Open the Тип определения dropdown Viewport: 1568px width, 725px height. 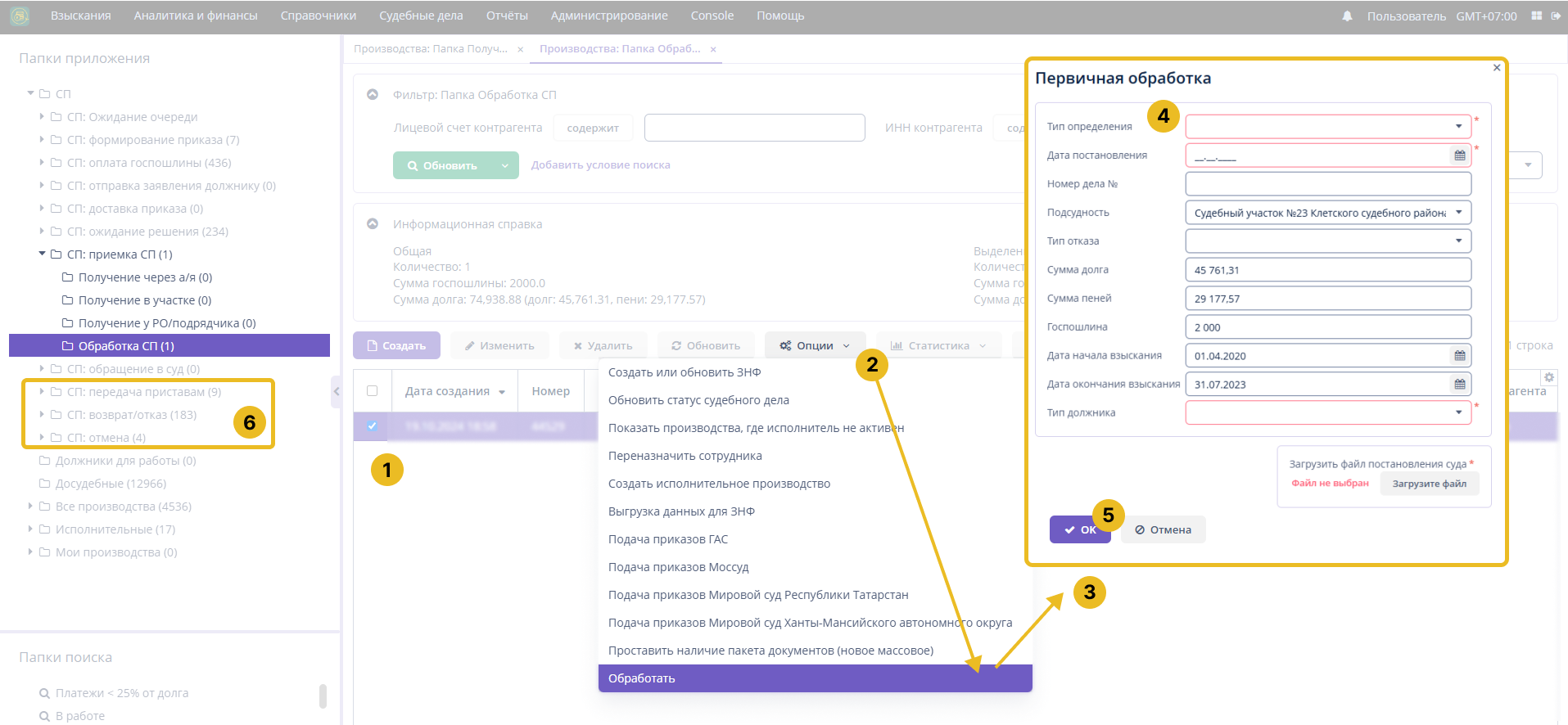1458,127
